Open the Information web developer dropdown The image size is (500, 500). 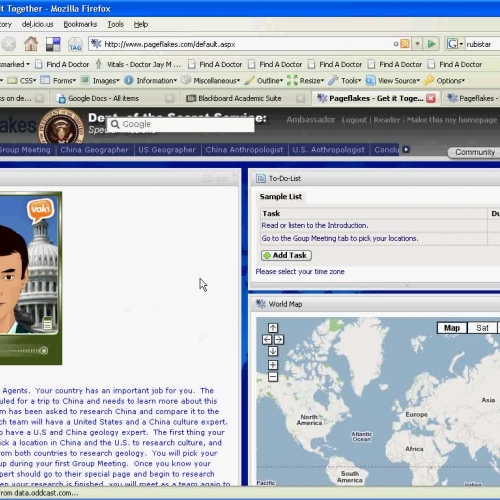[x=150, y=81]
